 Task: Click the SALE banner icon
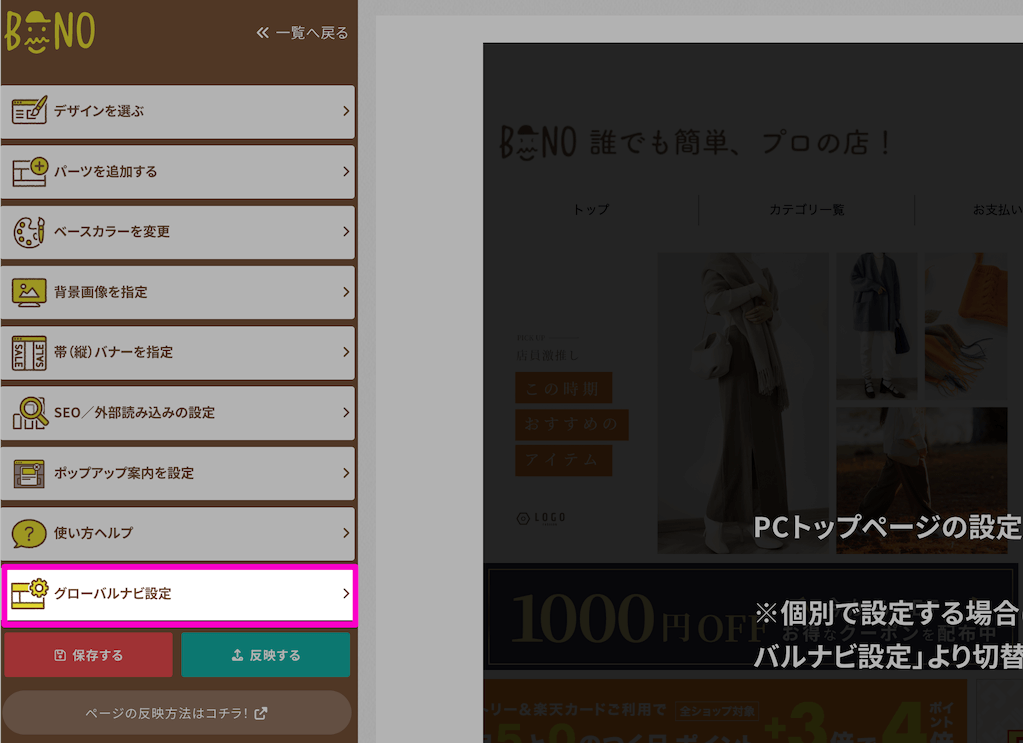[29, 352]
